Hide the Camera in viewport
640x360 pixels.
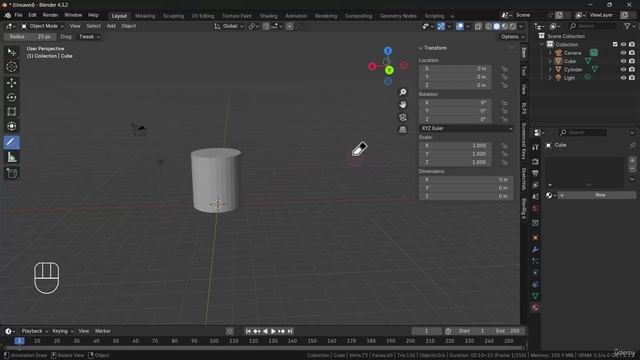tap(623, 53)
